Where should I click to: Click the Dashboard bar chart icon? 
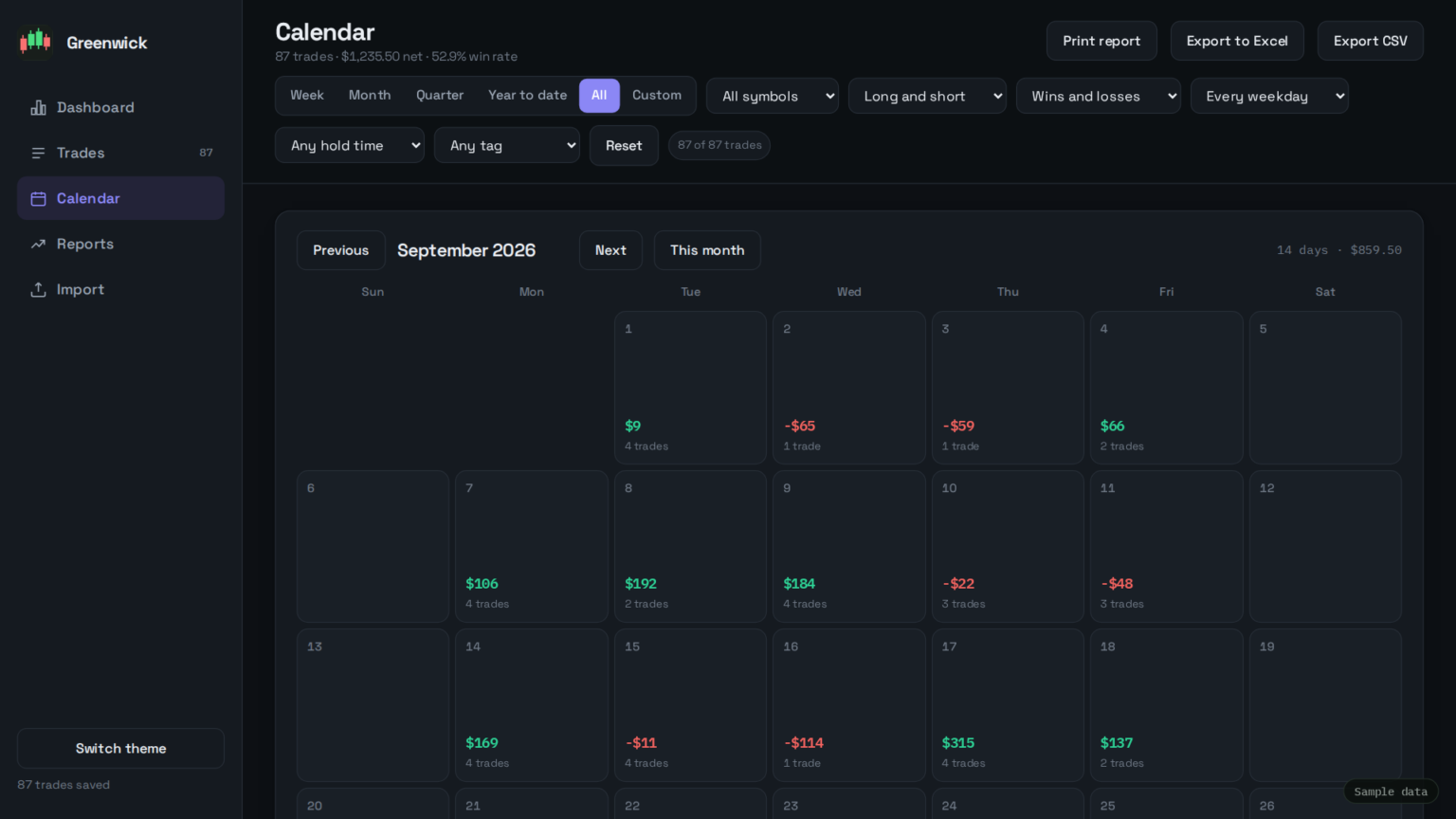pyautogui.click(x=38, y=107)
